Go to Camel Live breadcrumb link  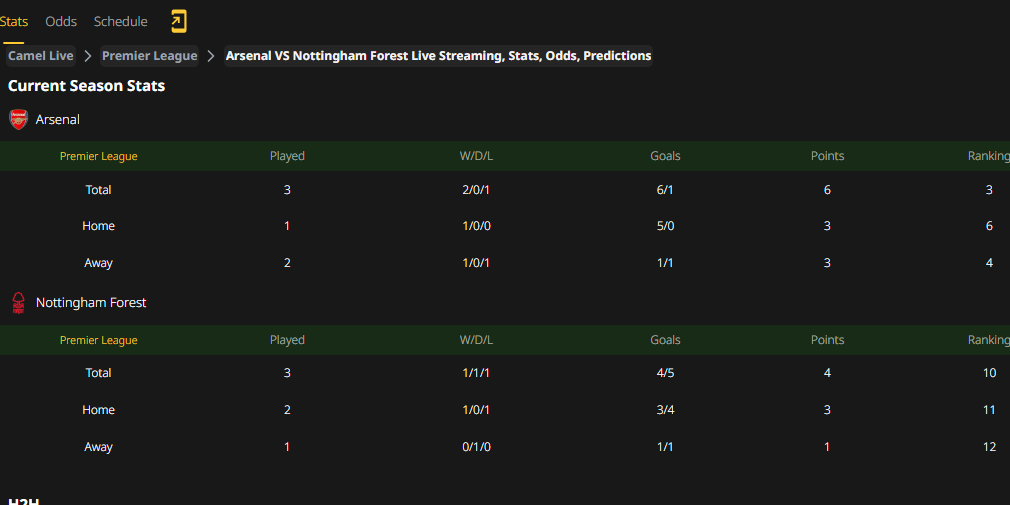pyautogui.click(x=41, y=56)
